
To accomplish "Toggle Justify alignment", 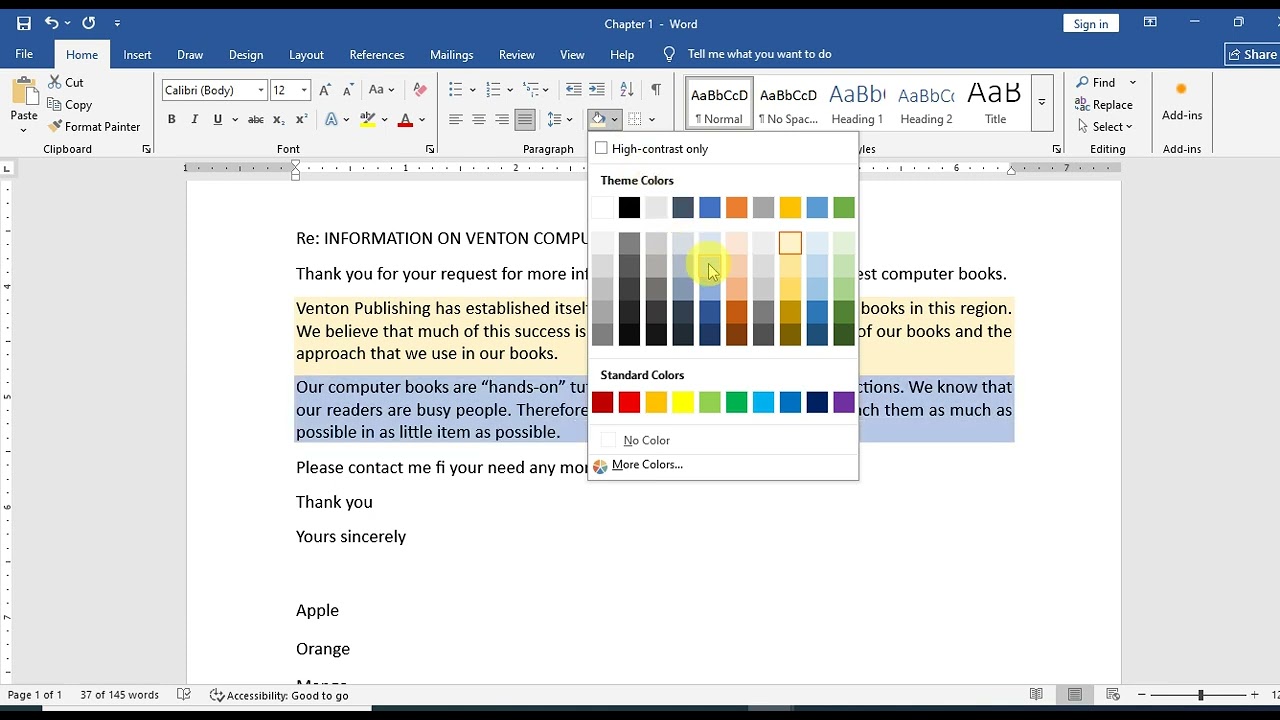I will (525, 119).
